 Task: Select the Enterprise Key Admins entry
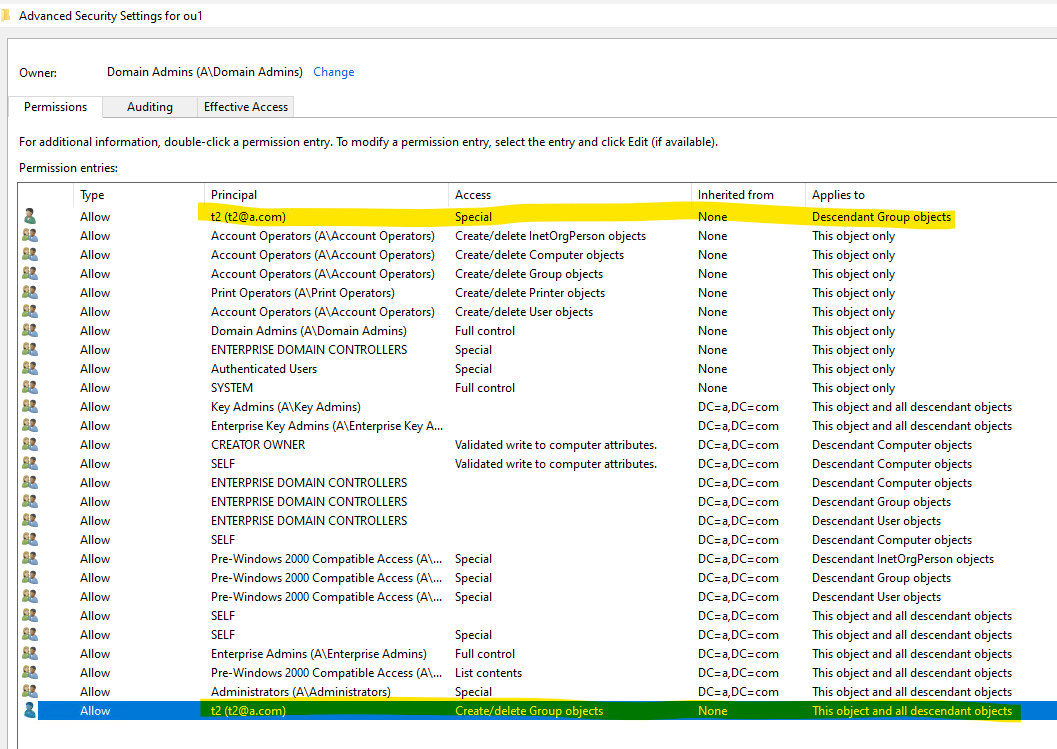point(538,425)
